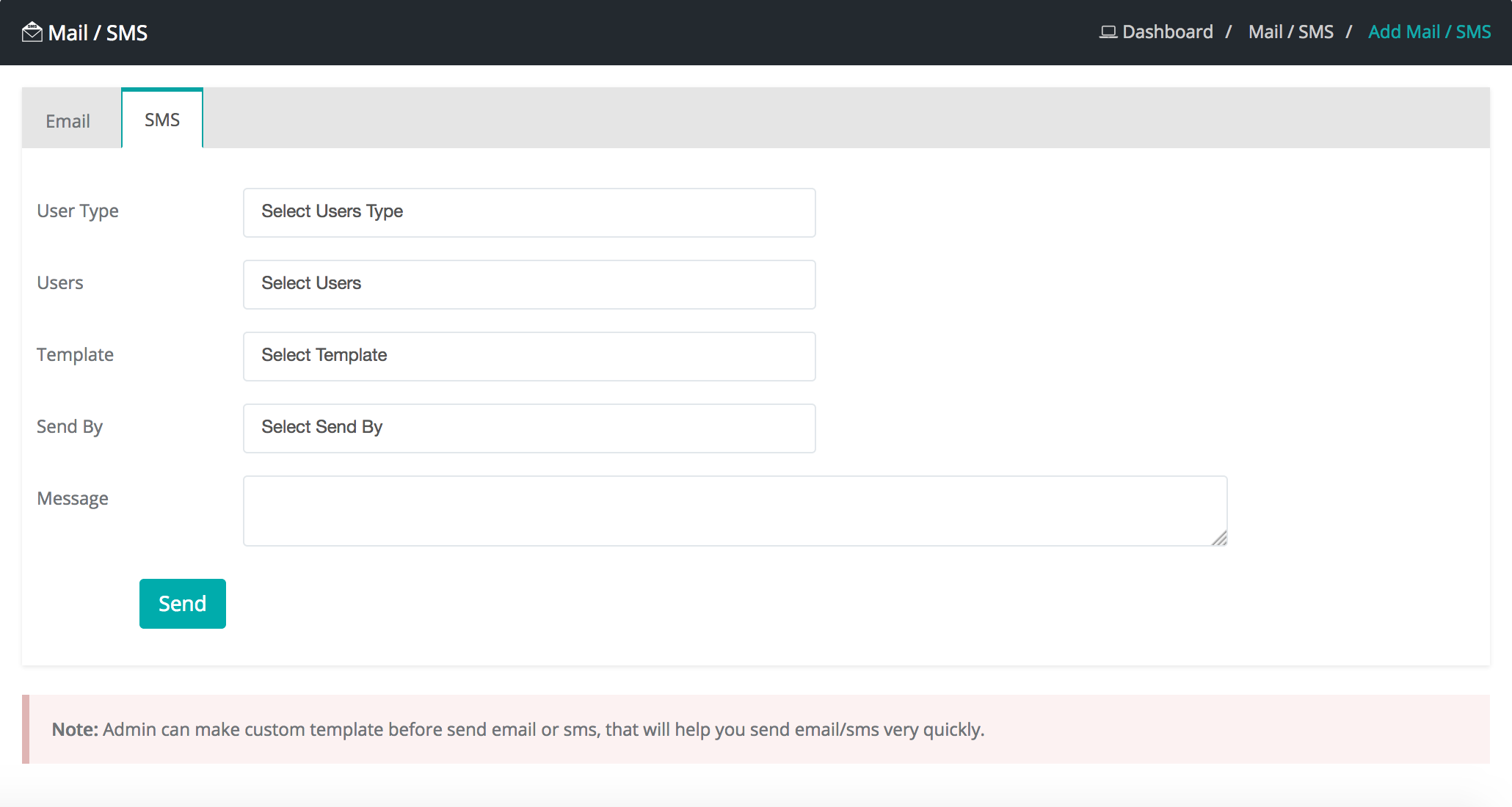The height and width of the screenshot is (807, 1512).
Task: Click the Mail / SMS page title
Action: tap(98, 33)
